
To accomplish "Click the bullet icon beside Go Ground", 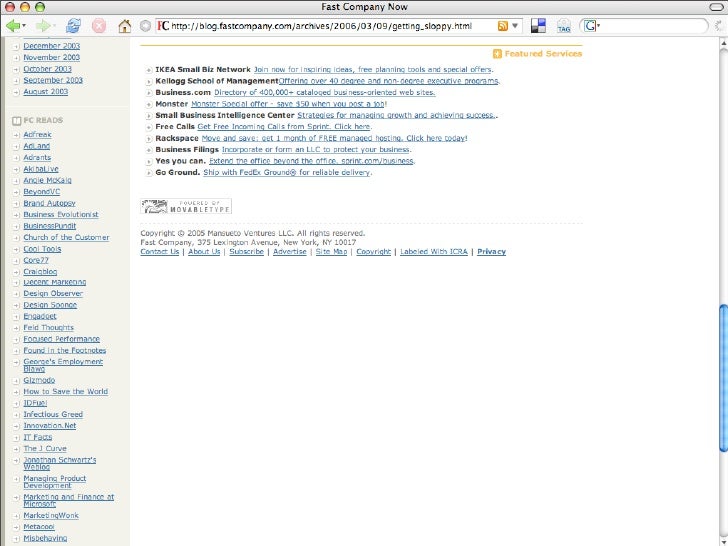I will (x=149, y=173).
